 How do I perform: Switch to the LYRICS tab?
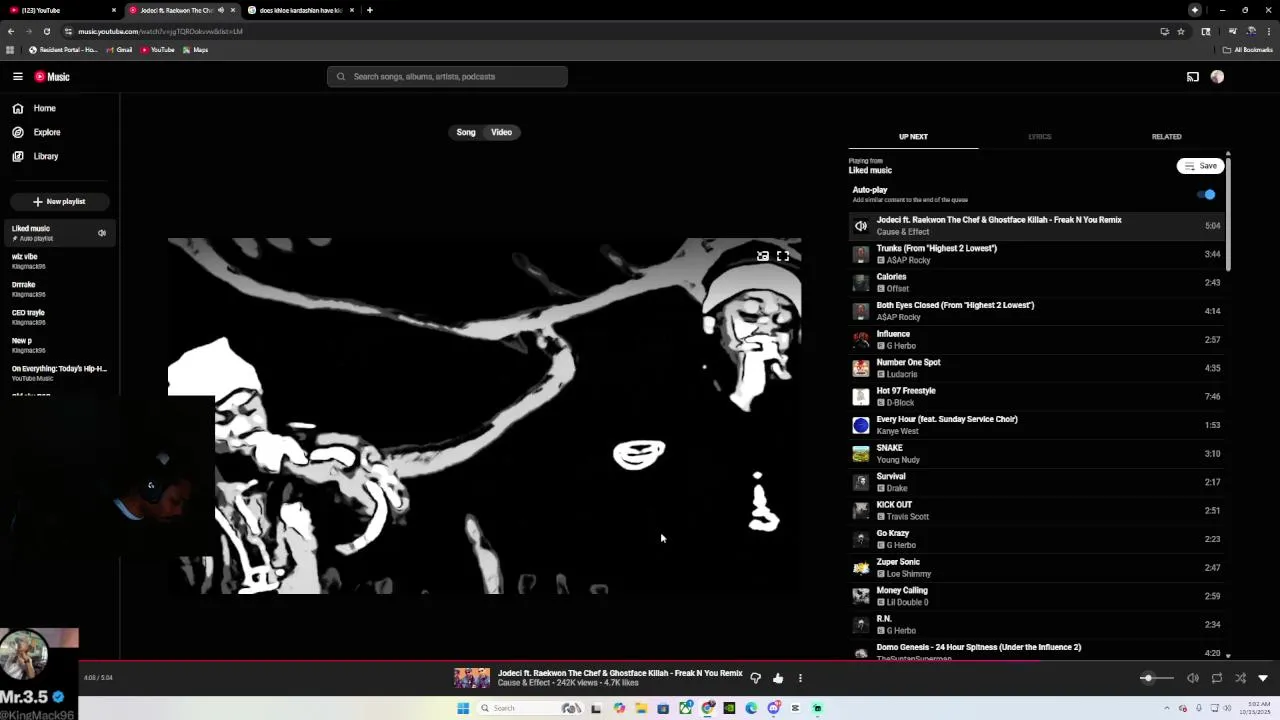pyautogui.click(x=1040, y=137)
